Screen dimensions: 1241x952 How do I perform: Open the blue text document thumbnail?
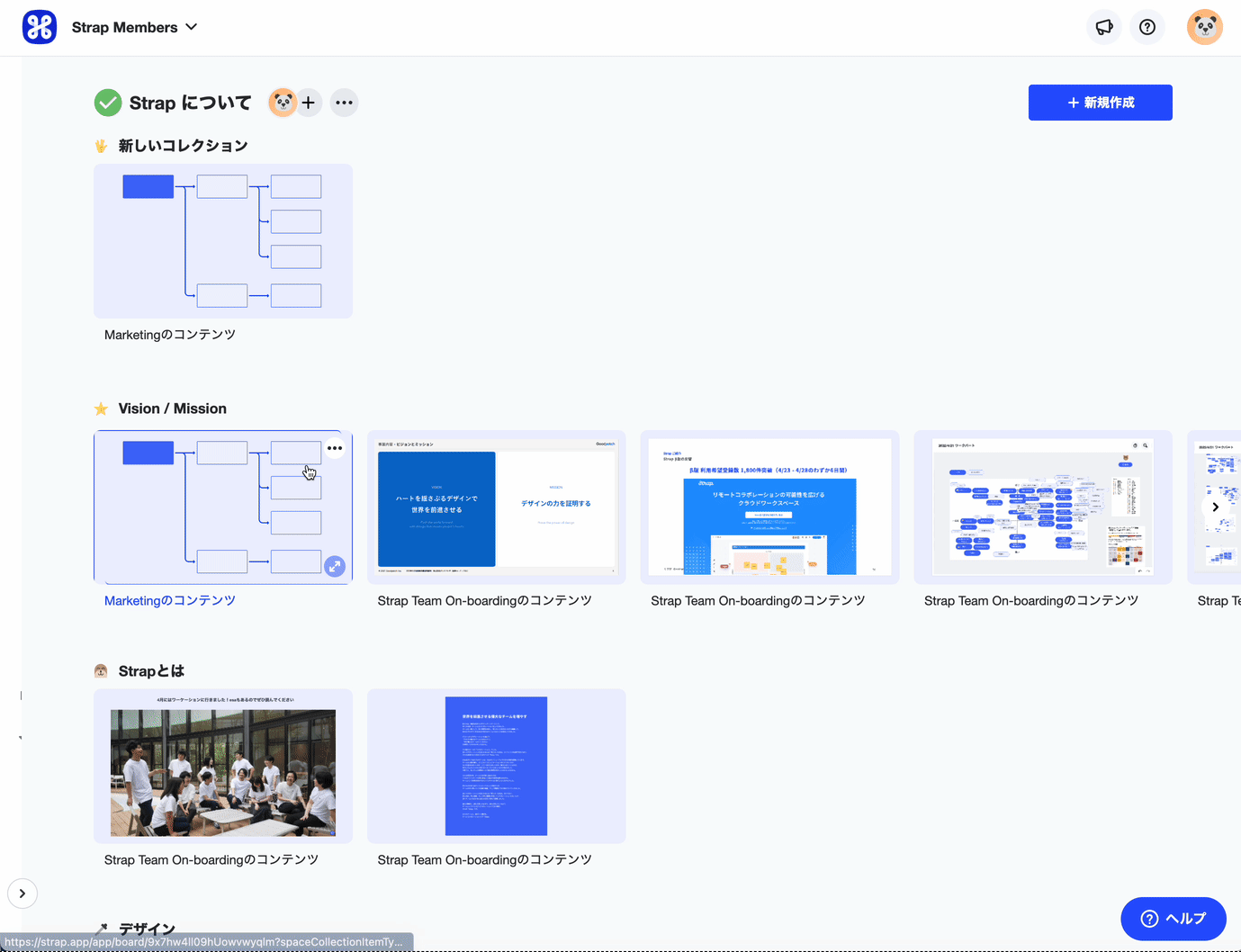point(497,767)
